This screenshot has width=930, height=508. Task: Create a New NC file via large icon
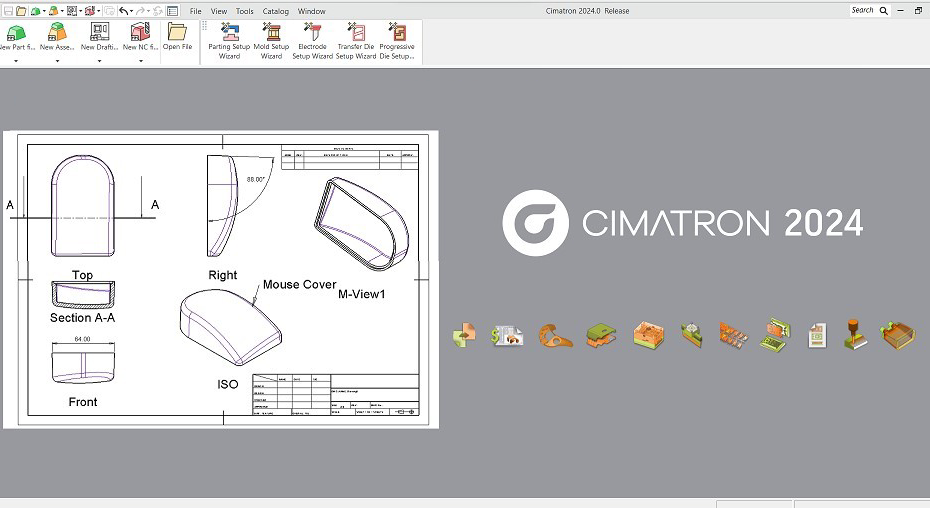click(x=141, y=36)
